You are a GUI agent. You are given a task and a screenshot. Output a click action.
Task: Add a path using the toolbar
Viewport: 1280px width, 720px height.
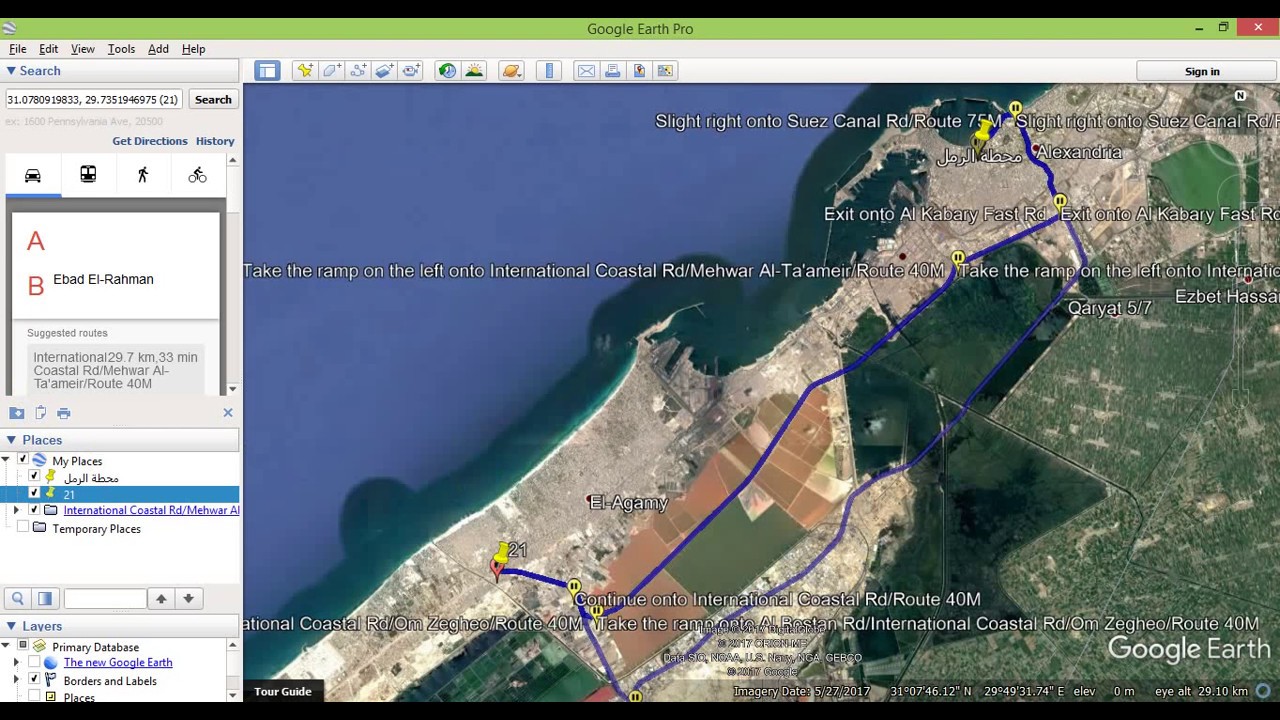click(x=358, y=70)
